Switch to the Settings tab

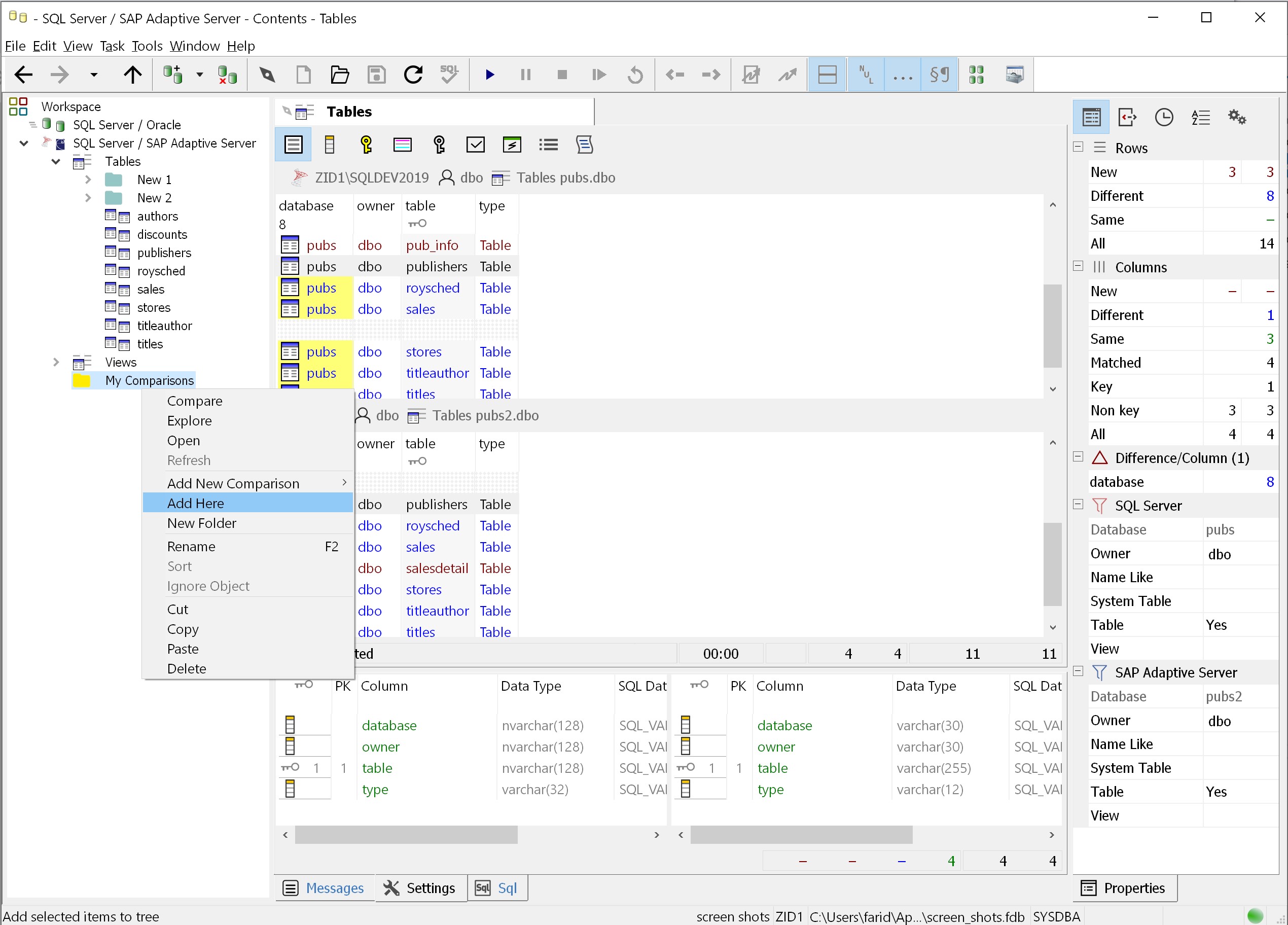pyautogui.click(x=420, y=888)
